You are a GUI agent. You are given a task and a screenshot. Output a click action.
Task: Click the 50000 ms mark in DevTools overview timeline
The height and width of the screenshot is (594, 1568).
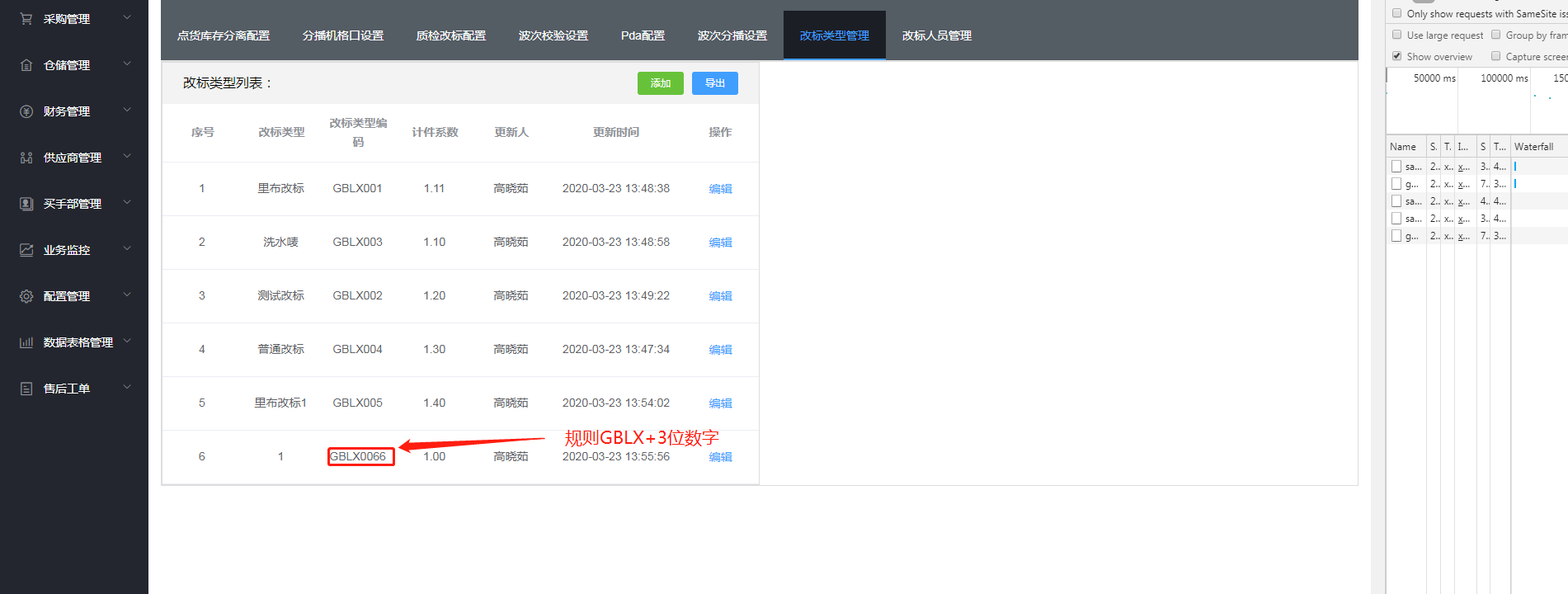[1434, 78]
